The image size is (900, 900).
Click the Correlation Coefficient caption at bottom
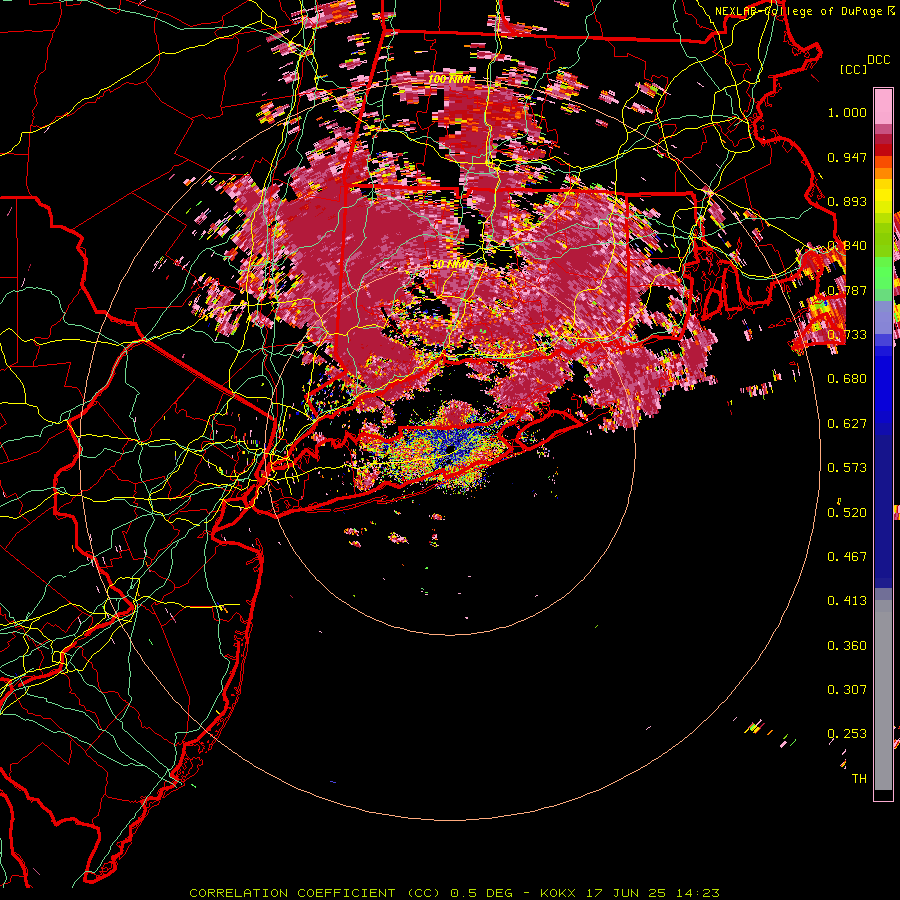tap(454, 893)
